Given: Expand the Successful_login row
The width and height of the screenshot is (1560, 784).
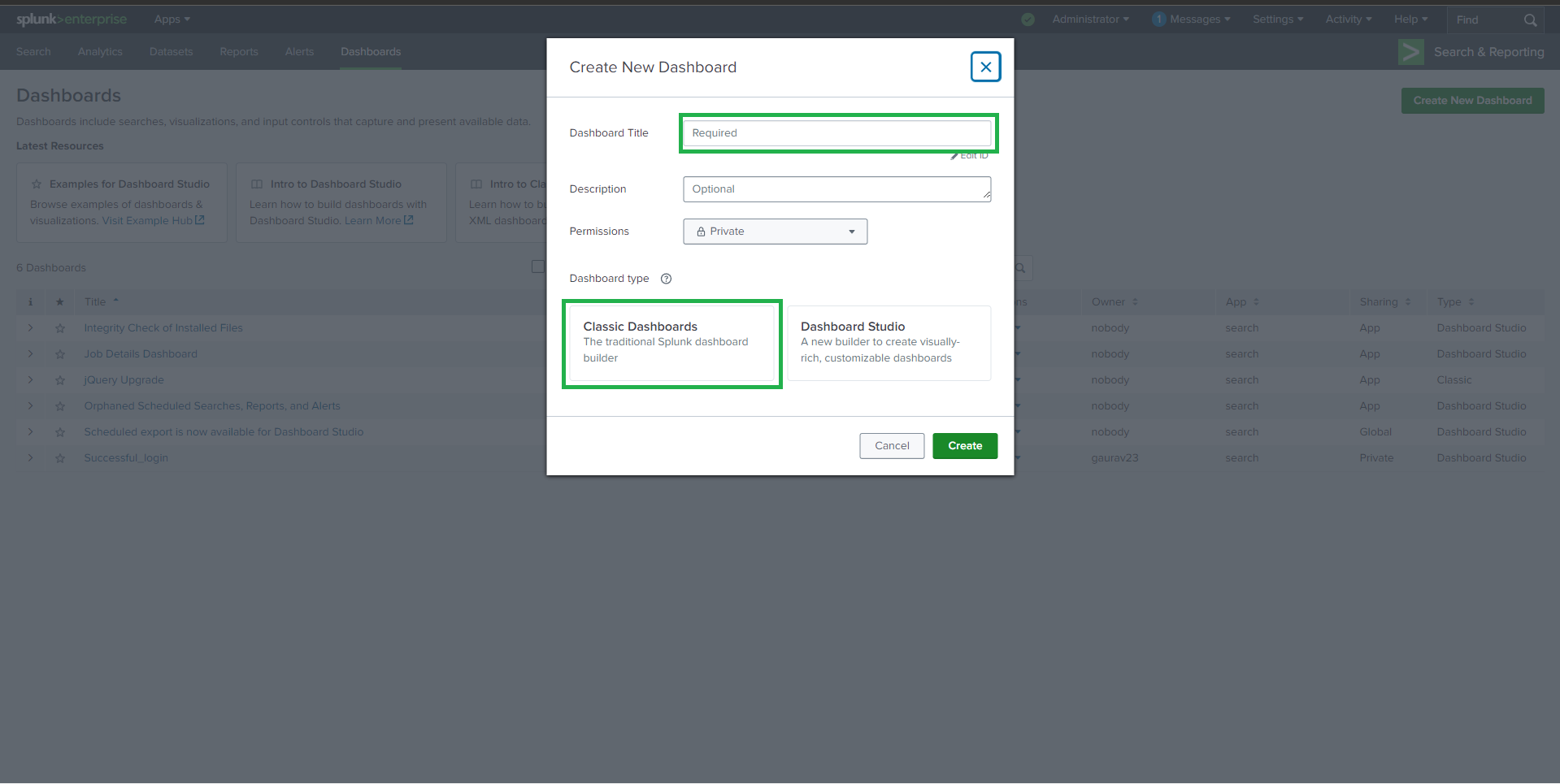Looking at the screenshot, I should point(31,458).
